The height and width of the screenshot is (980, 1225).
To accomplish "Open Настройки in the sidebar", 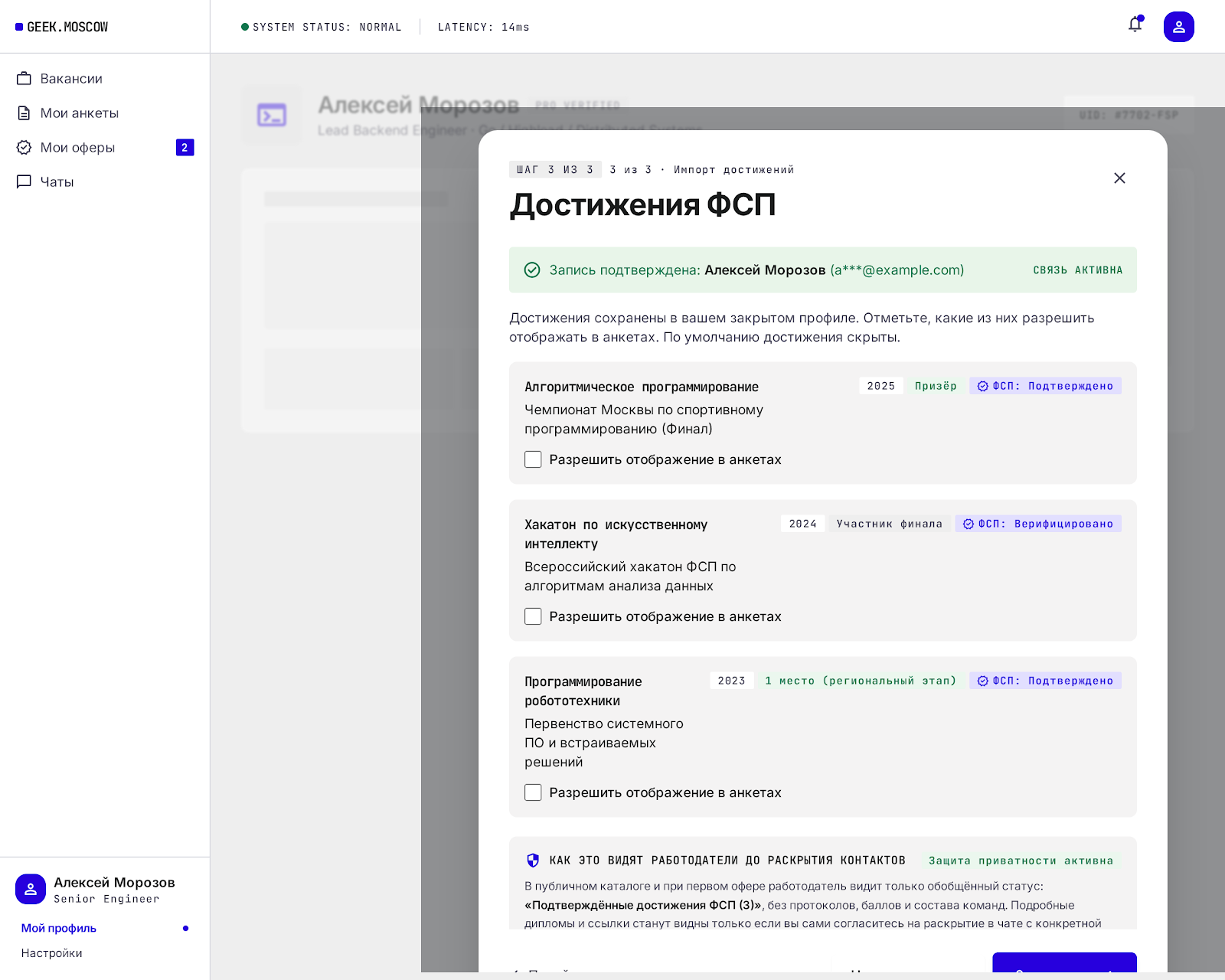I will coord(52,953).
